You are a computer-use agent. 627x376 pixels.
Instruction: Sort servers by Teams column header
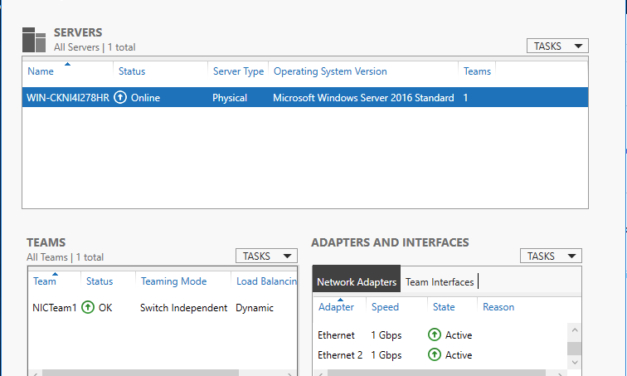click(477, 71)
